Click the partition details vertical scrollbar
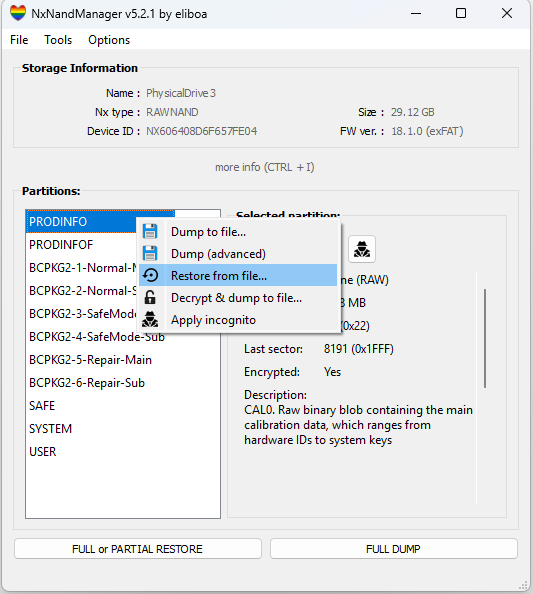The image size is (533, 594). click(485, 338)
